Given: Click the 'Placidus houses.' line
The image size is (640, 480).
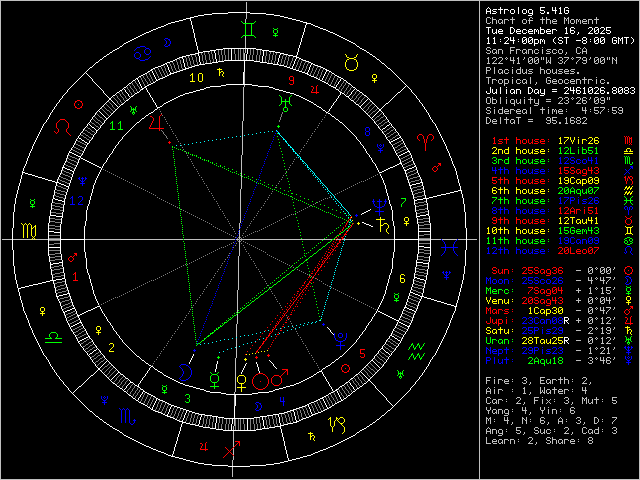Looking at the screenshot, I should tap(533, 71).
